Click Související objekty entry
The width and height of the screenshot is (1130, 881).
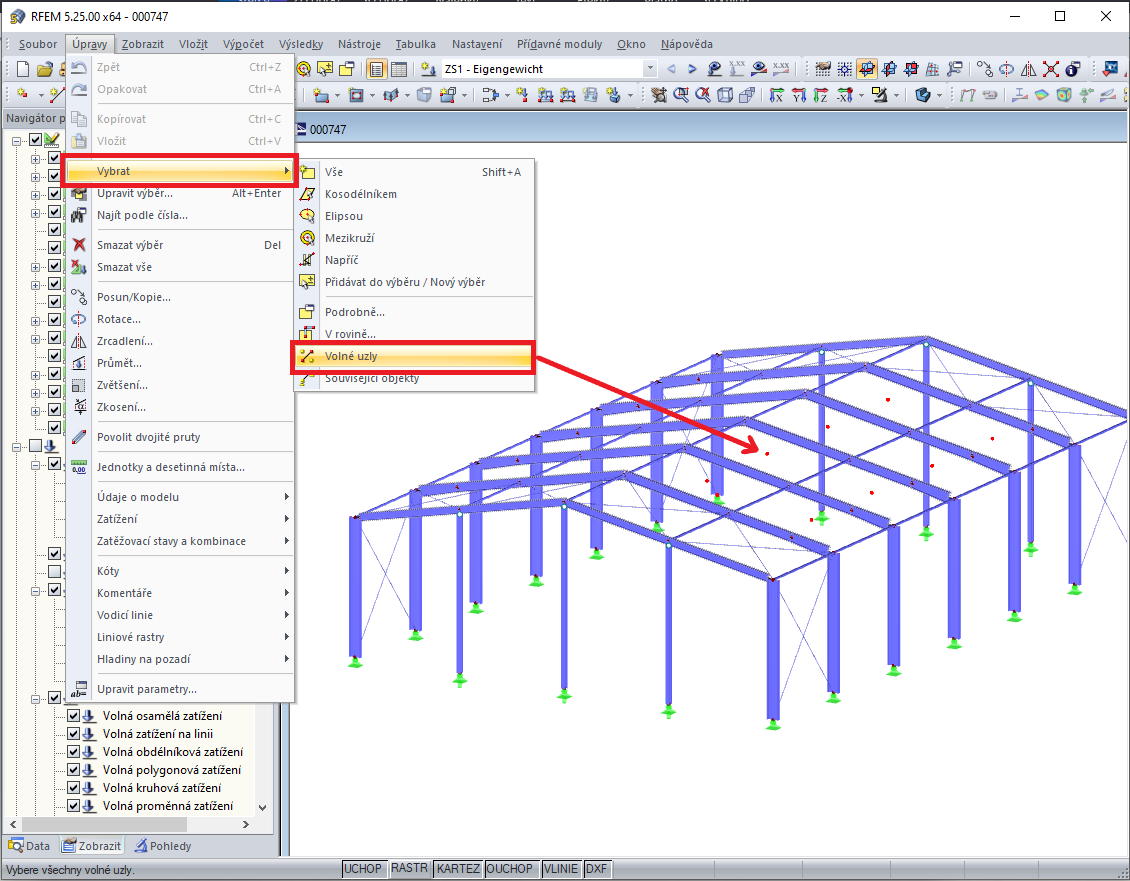(x=414, y=378)
